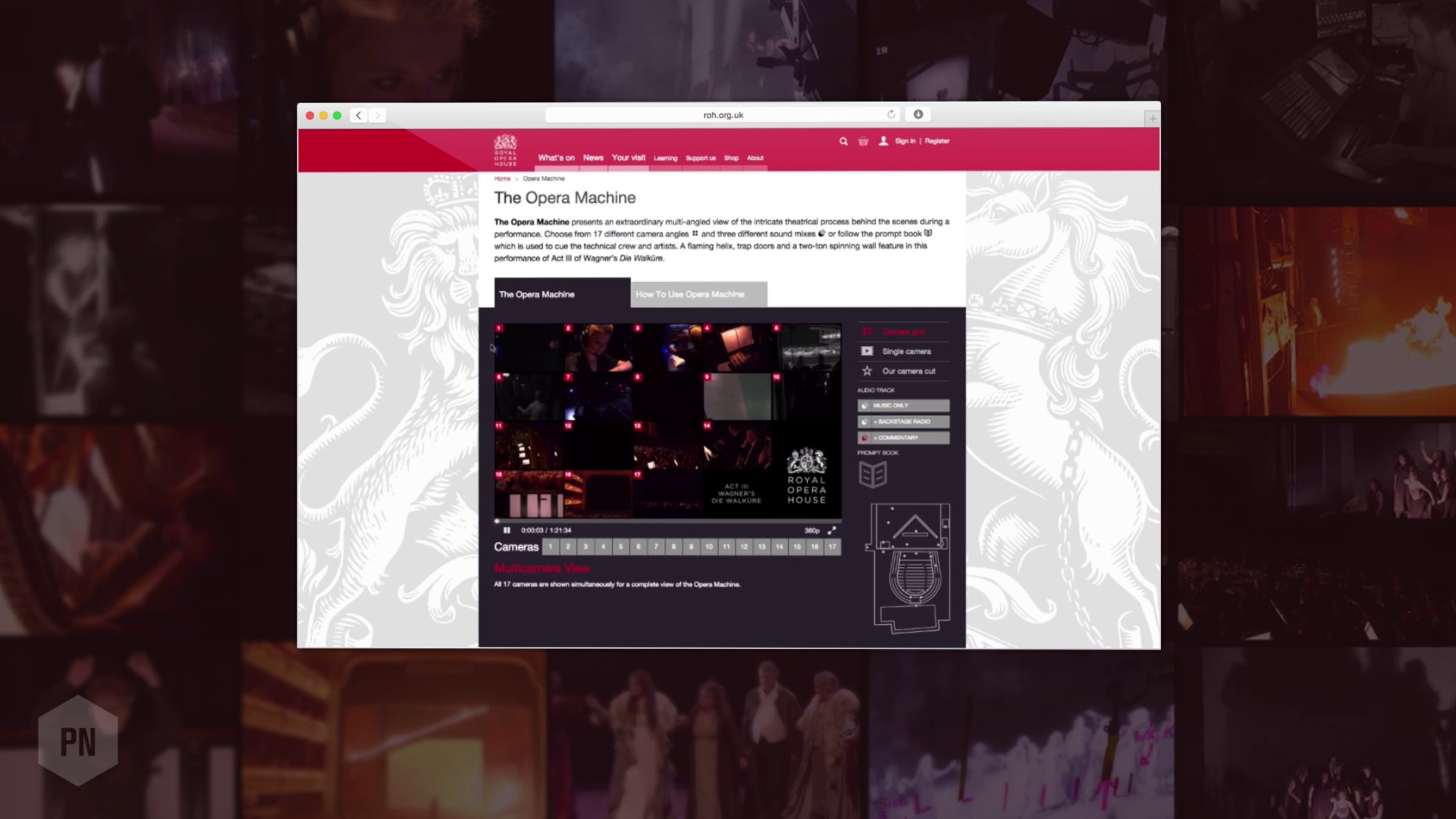Screen dimensions: 1456x819
Task: Go back with the browser back arrow
Action: 359,115
